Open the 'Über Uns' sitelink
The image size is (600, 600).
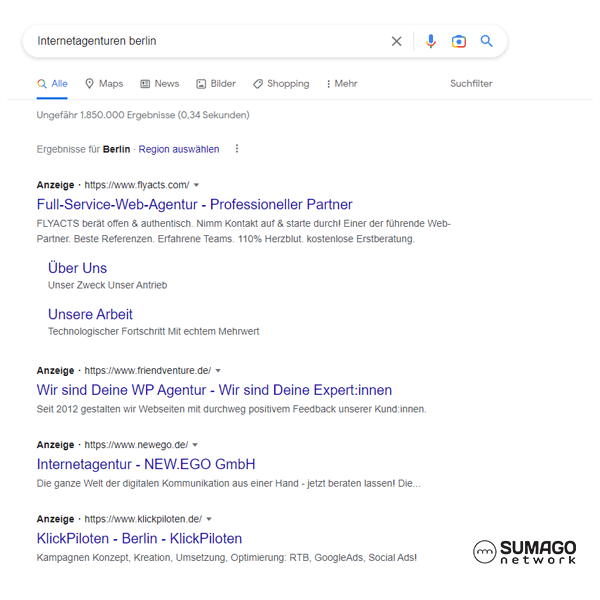click(x=77, y=268)
